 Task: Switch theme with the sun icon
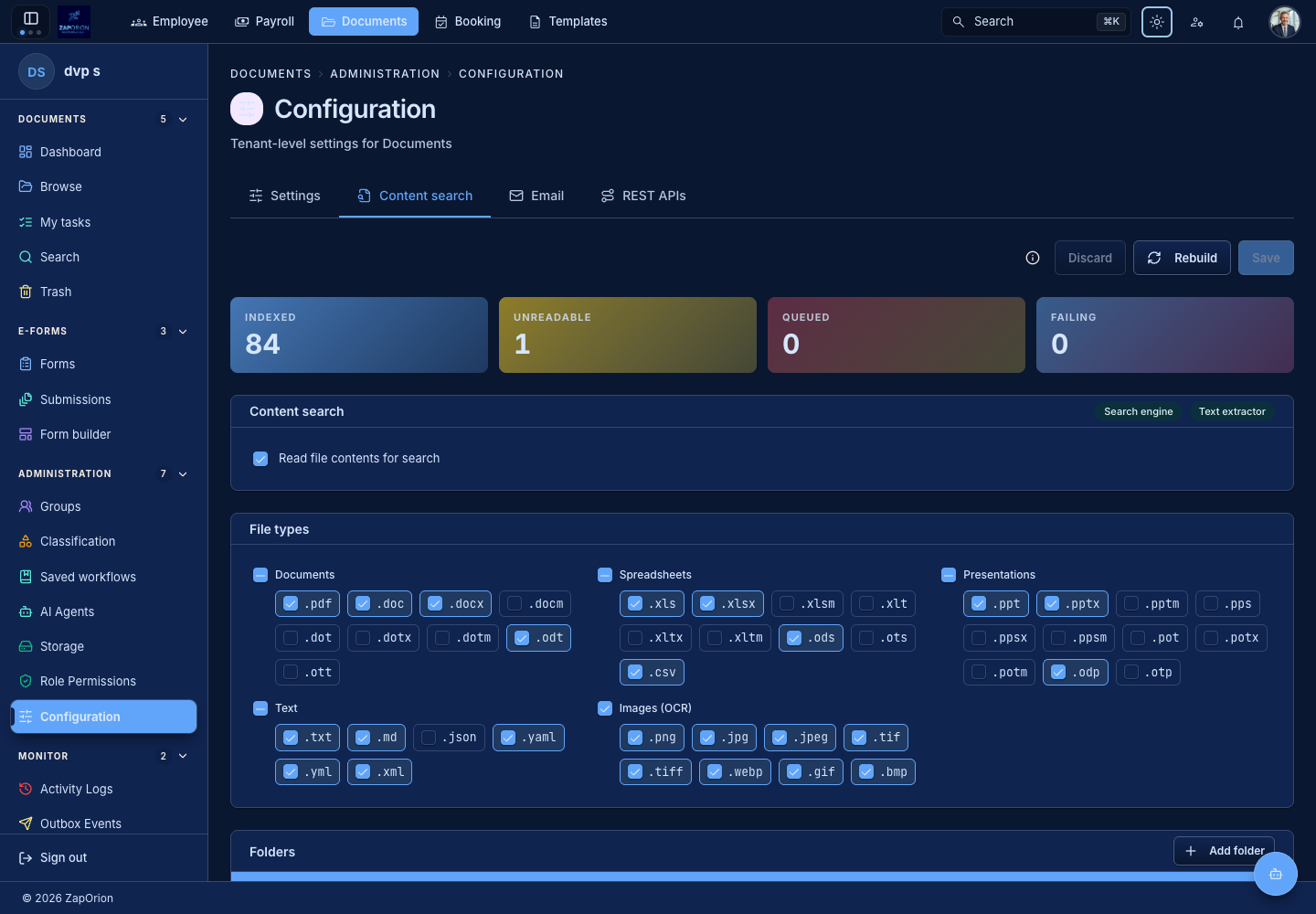point(1157,22)
